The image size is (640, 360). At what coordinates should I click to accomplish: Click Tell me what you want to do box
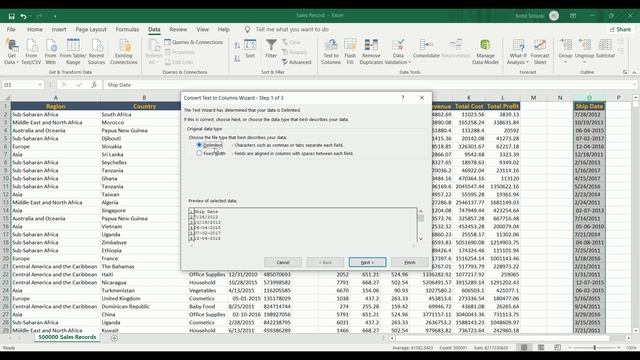click(x=292, y=29)
